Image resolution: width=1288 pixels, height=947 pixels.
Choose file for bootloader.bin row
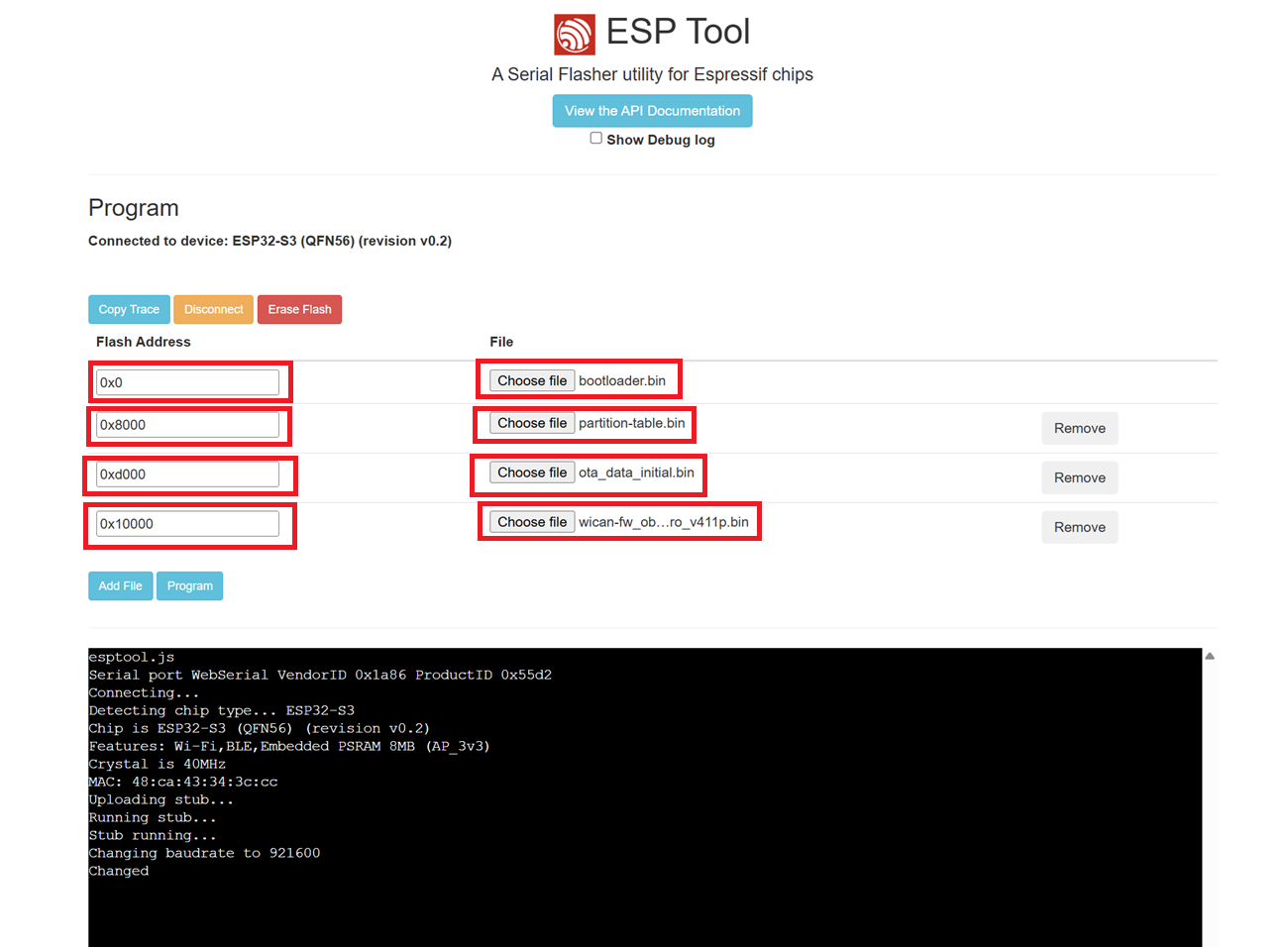tap(532, 380)
